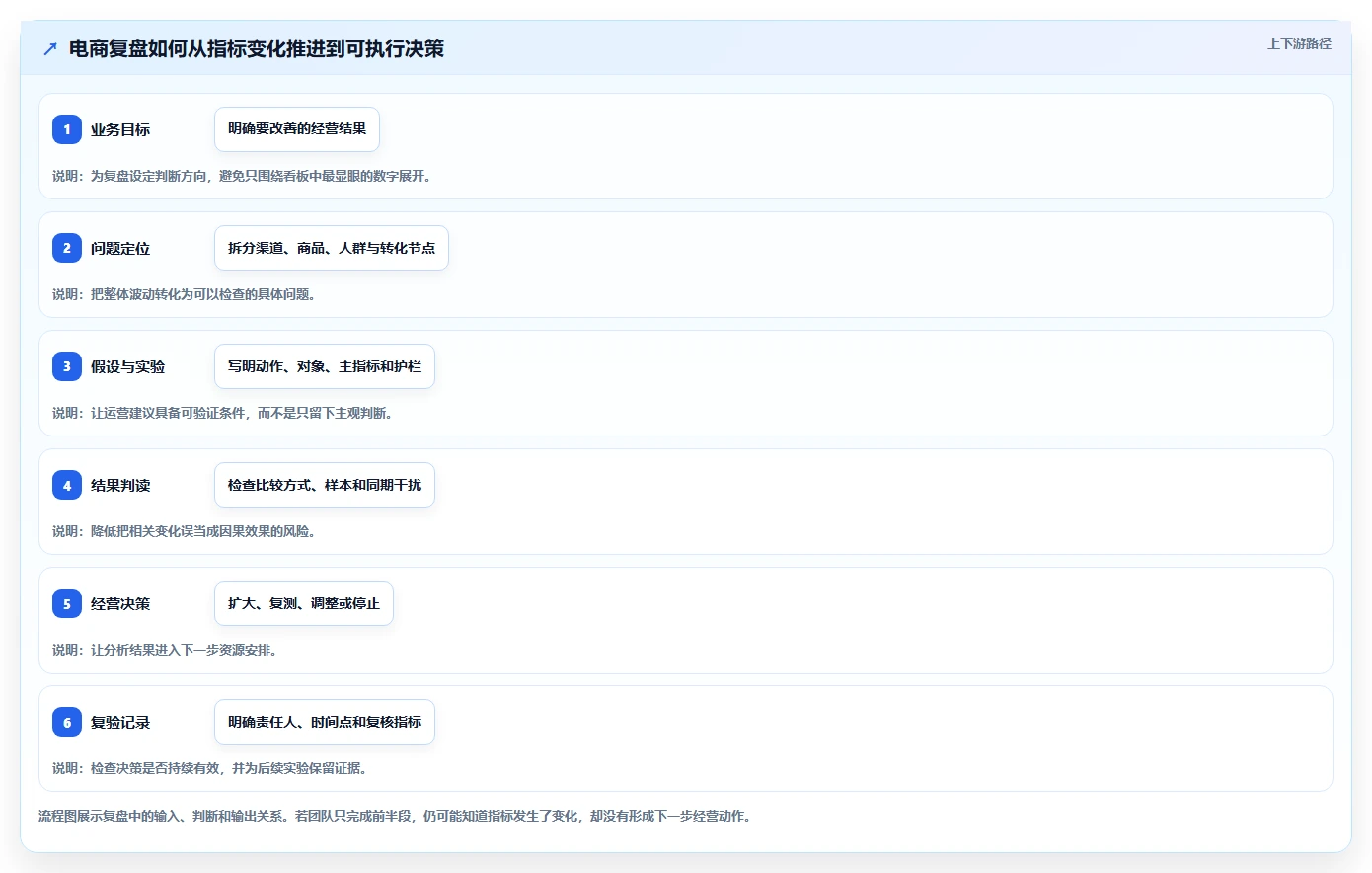Select the 检查比较方式、样本和同期干扰 chip

(x=325, y=485)
